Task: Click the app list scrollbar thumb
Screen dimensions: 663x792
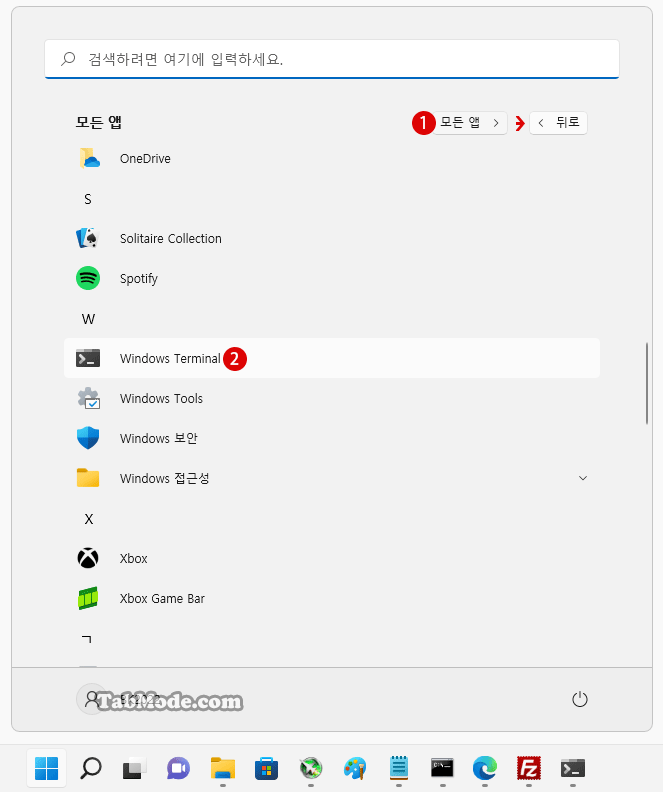Action: [x=646, y=383]
